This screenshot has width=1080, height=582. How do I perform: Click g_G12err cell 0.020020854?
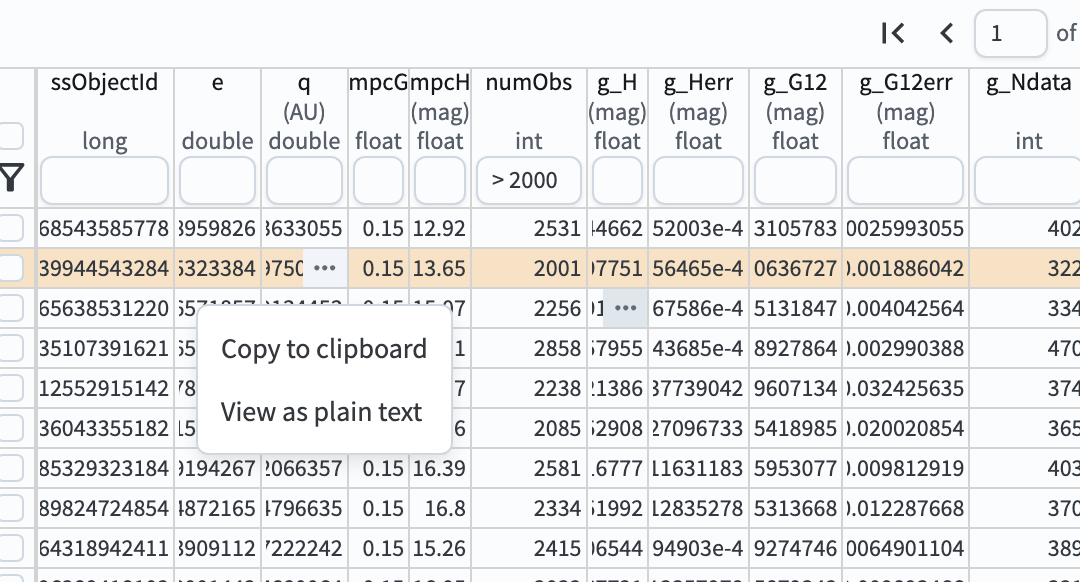click(x=905, y=428)
